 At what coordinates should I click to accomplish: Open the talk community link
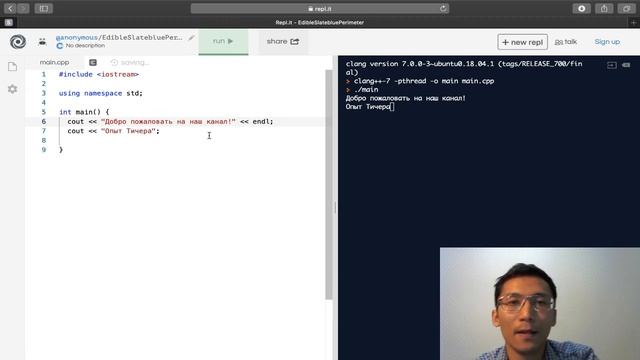(x=566, y=42)
